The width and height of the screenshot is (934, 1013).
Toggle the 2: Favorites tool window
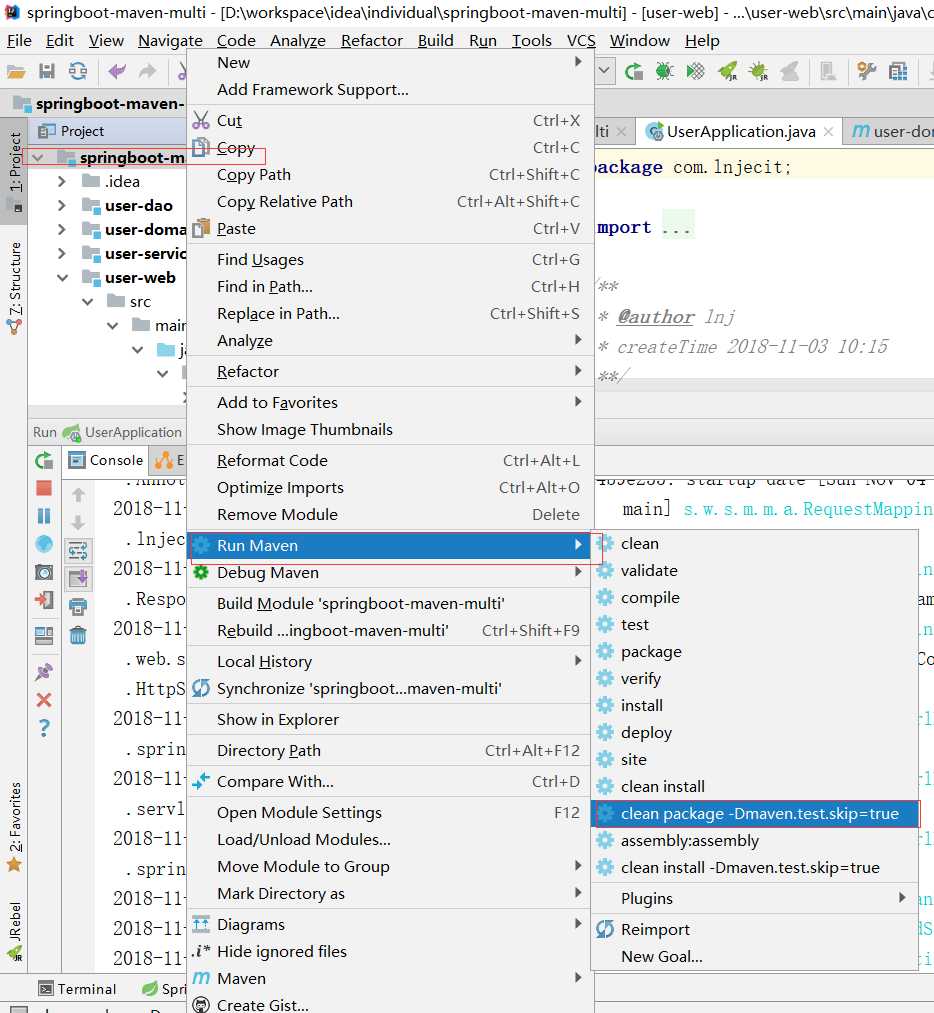[14, 827]
